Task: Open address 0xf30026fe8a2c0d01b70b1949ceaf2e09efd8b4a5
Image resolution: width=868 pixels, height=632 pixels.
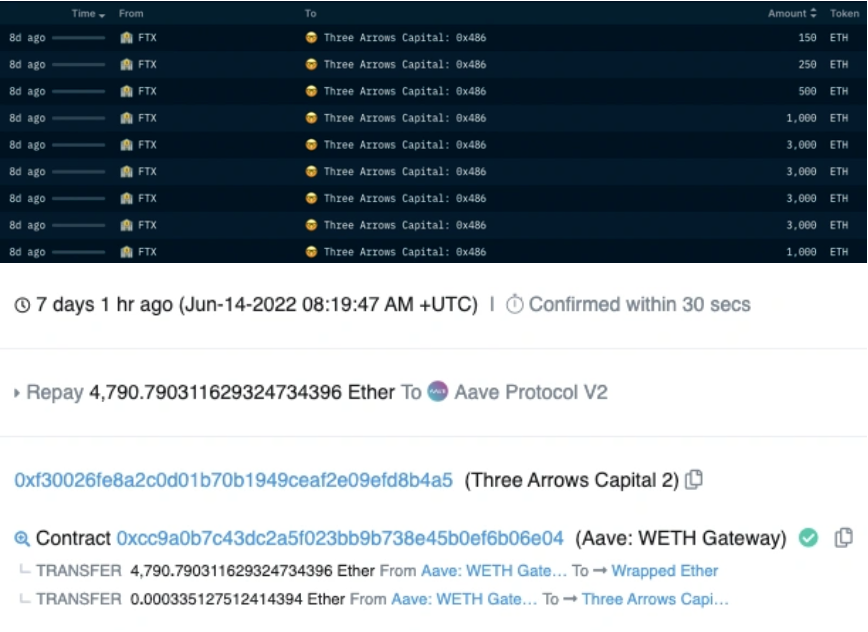Action: [233, 480]
